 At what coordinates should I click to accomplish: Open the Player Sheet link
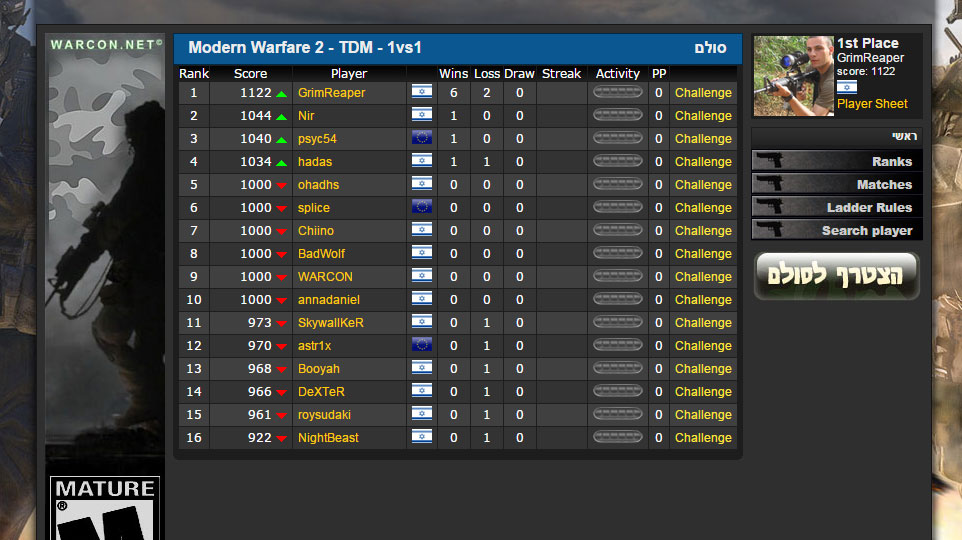pyautogui.click(x=872, y=104)
